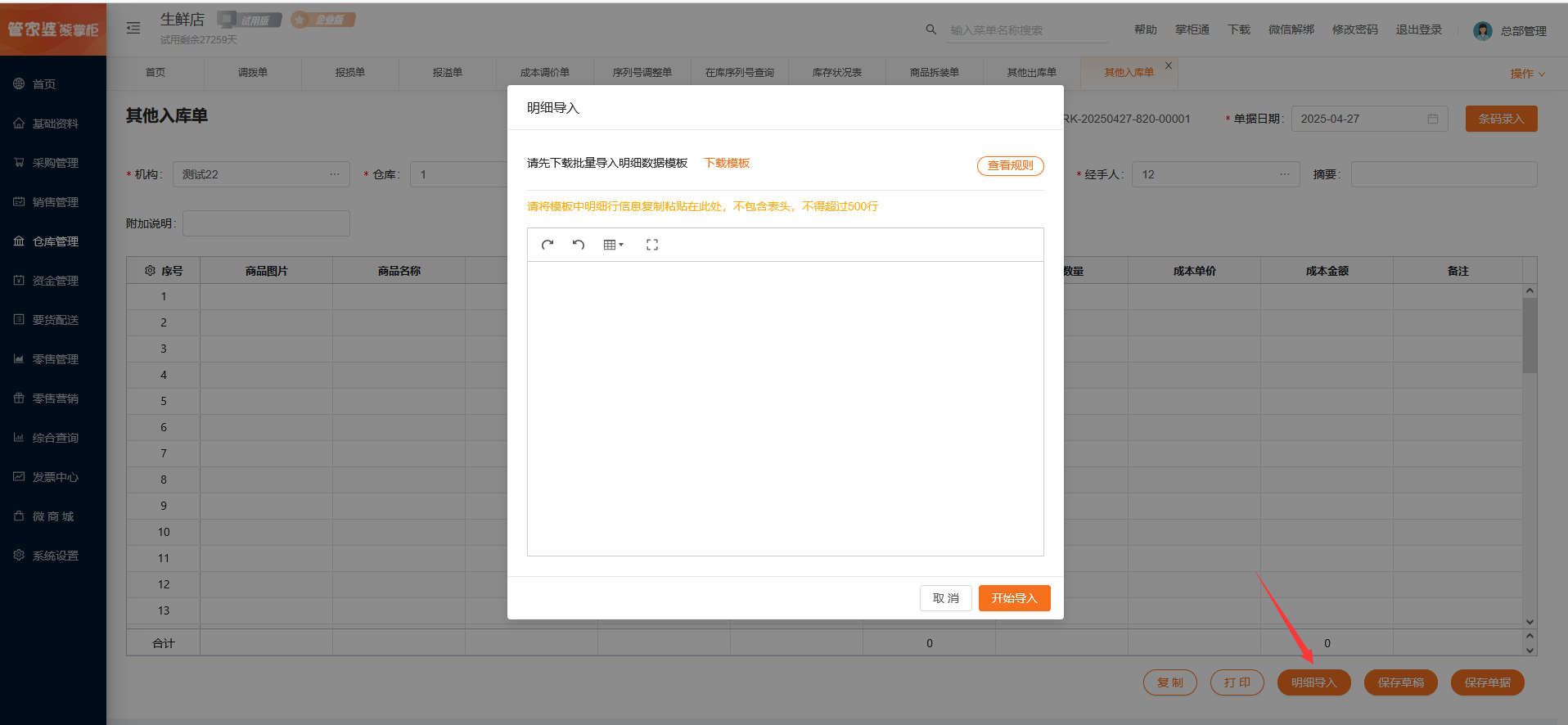Open 系统设置 in the sidebar
Image resolution: width=1568 pixels, height=725 pixels.
point(53,556)
